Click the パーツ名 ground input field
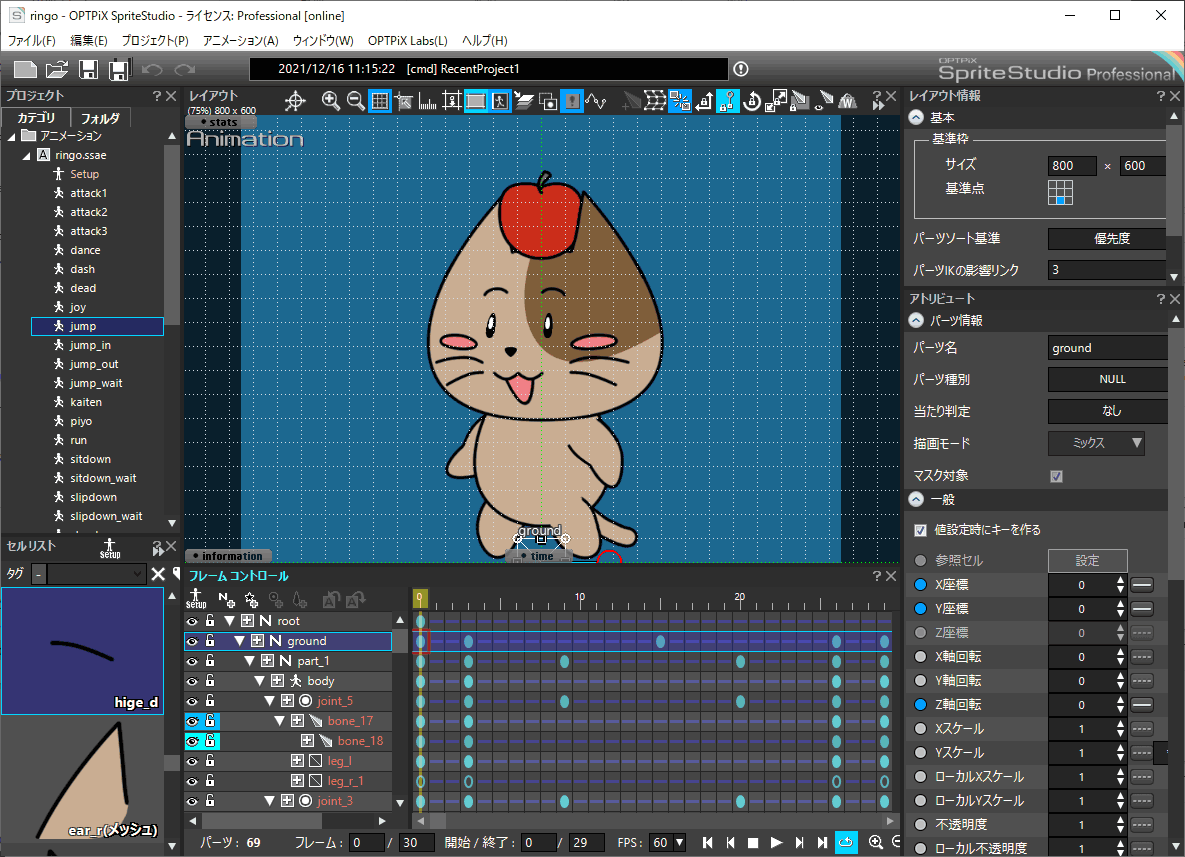Viewport: 1185px width, 857px height. pyautogui.click(x=1108, y=348)
